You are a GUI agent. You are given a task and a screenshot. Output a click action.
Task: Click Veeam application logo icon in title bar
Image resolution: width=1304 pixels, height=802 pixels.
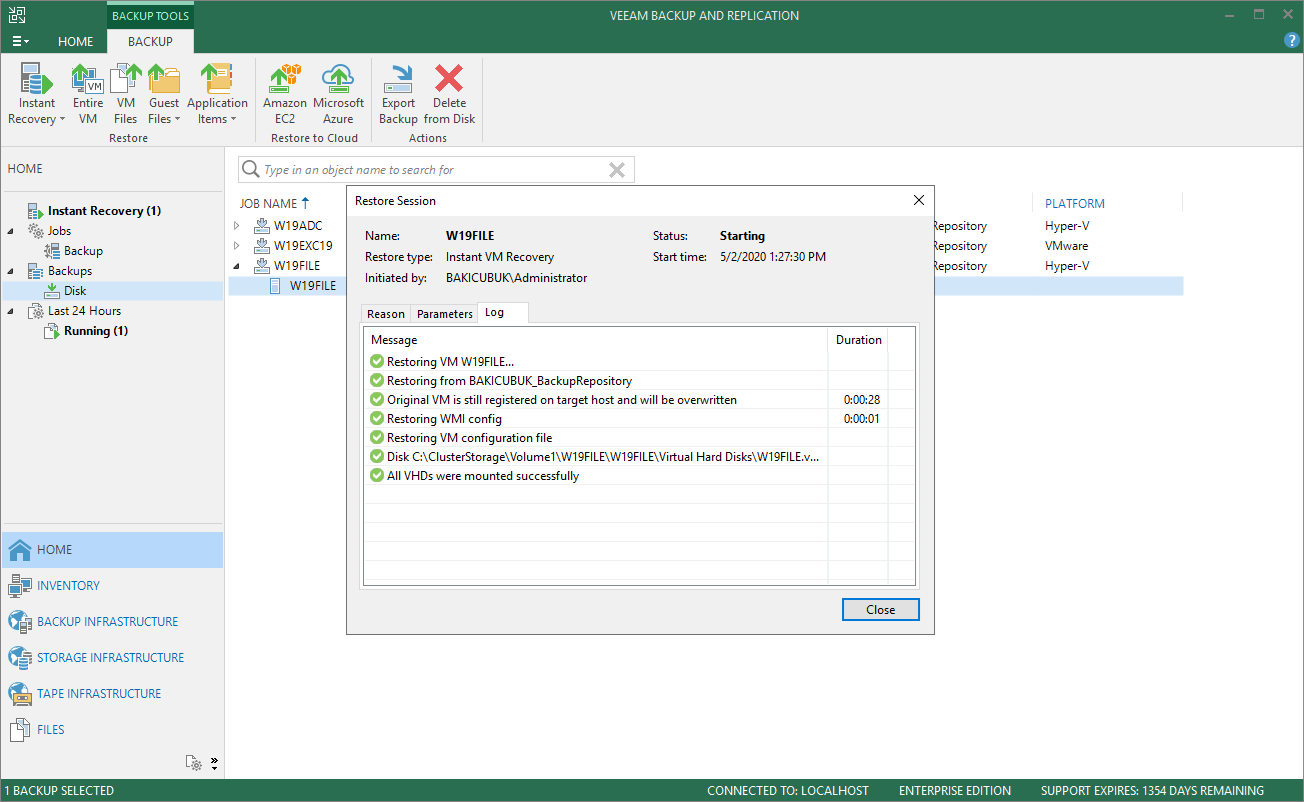(x=18, y=15)
